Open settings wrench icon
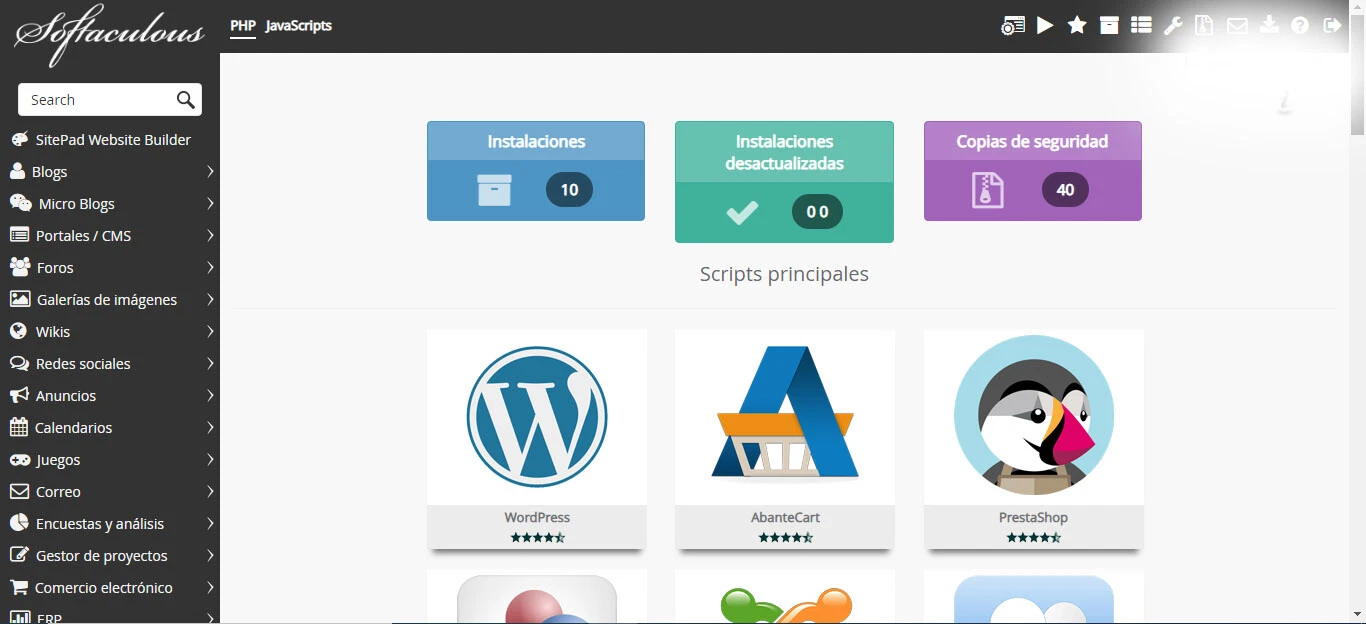The height and width of the screenshot is (624, 1366). click(x=1173, y=26)
